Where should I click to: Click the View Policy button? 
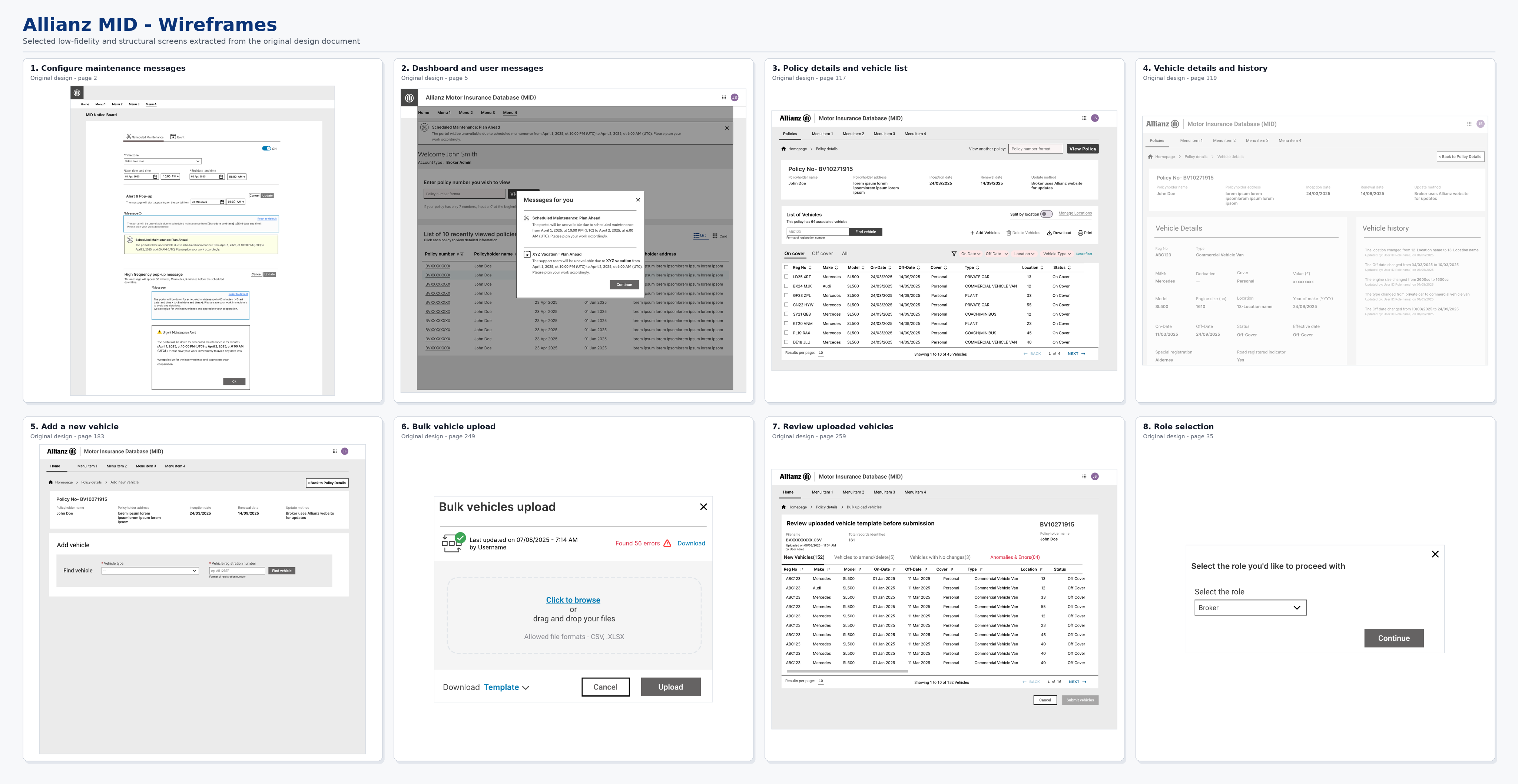[1083, 149]
